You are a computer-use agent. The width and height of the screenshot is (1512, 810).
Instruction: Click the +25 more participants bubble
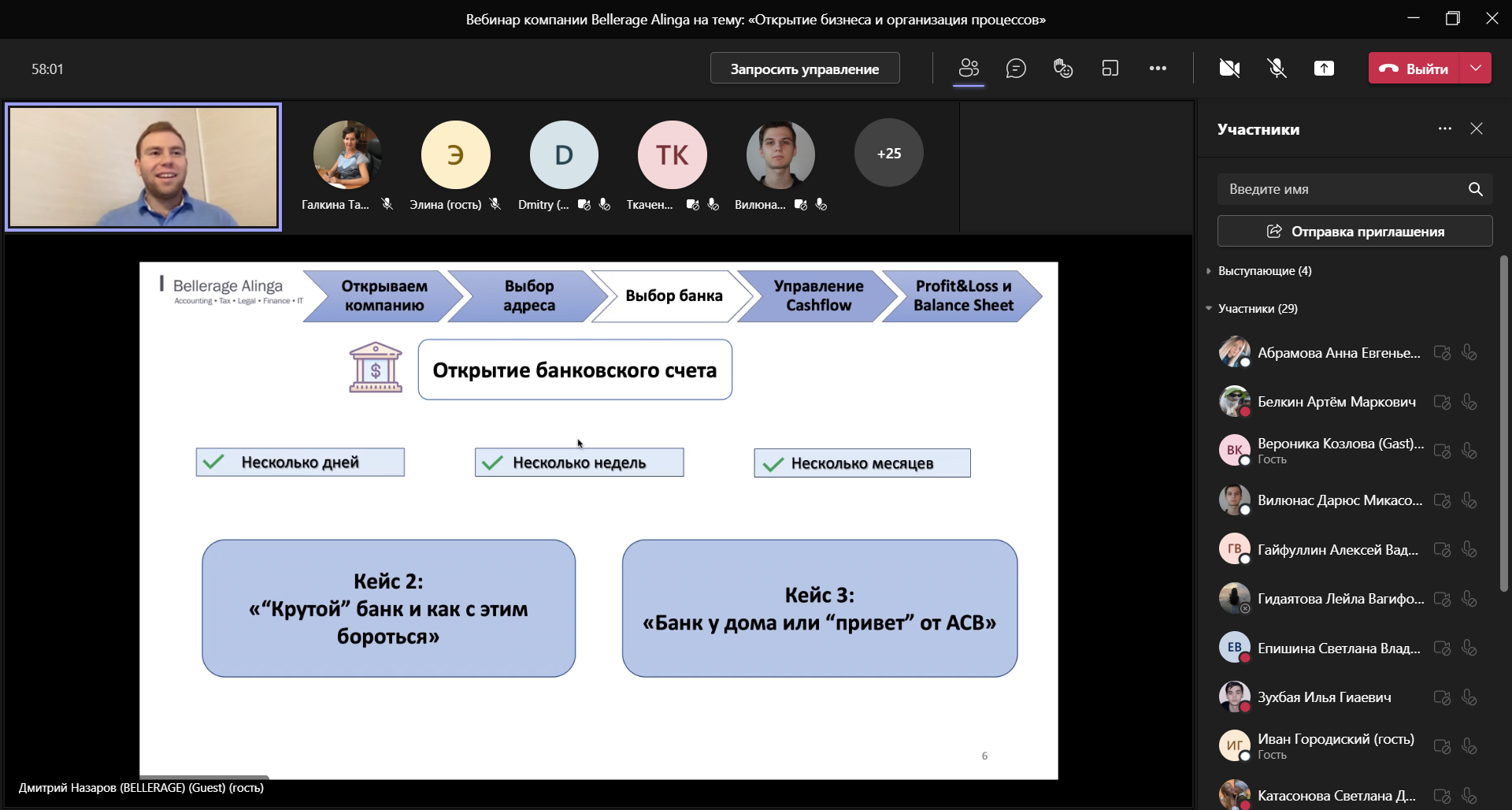[x=889, y=153]
